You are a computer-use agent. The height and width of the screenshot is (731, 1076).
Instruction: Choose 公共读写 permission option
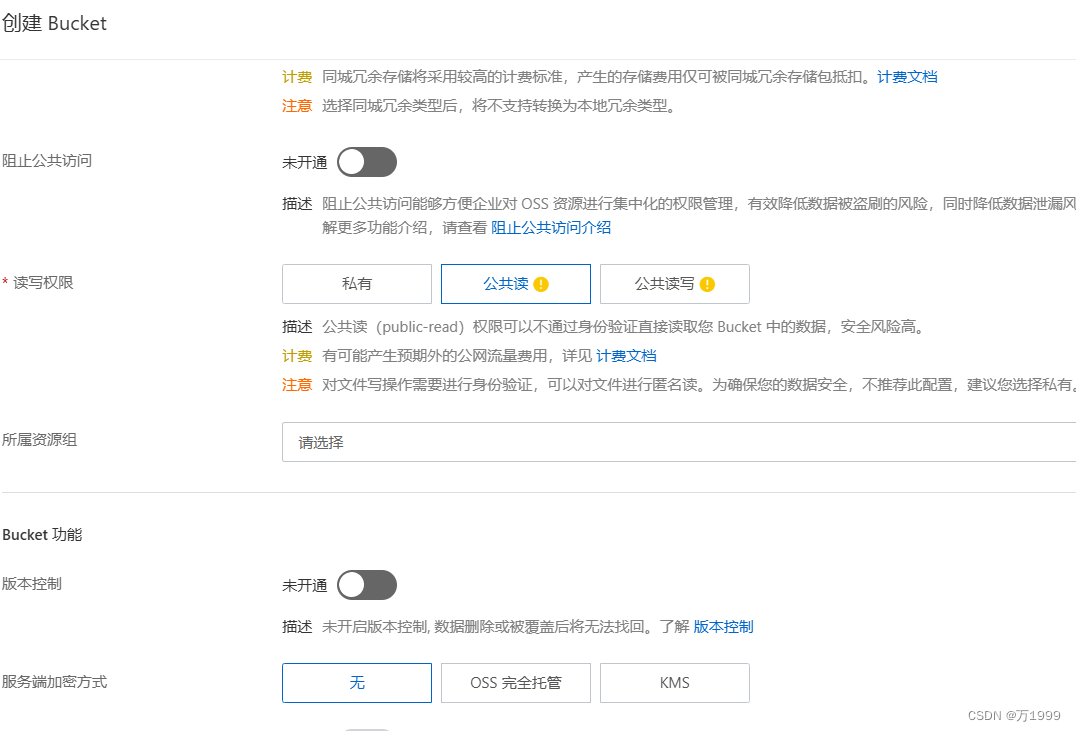(x=675, y=283)
